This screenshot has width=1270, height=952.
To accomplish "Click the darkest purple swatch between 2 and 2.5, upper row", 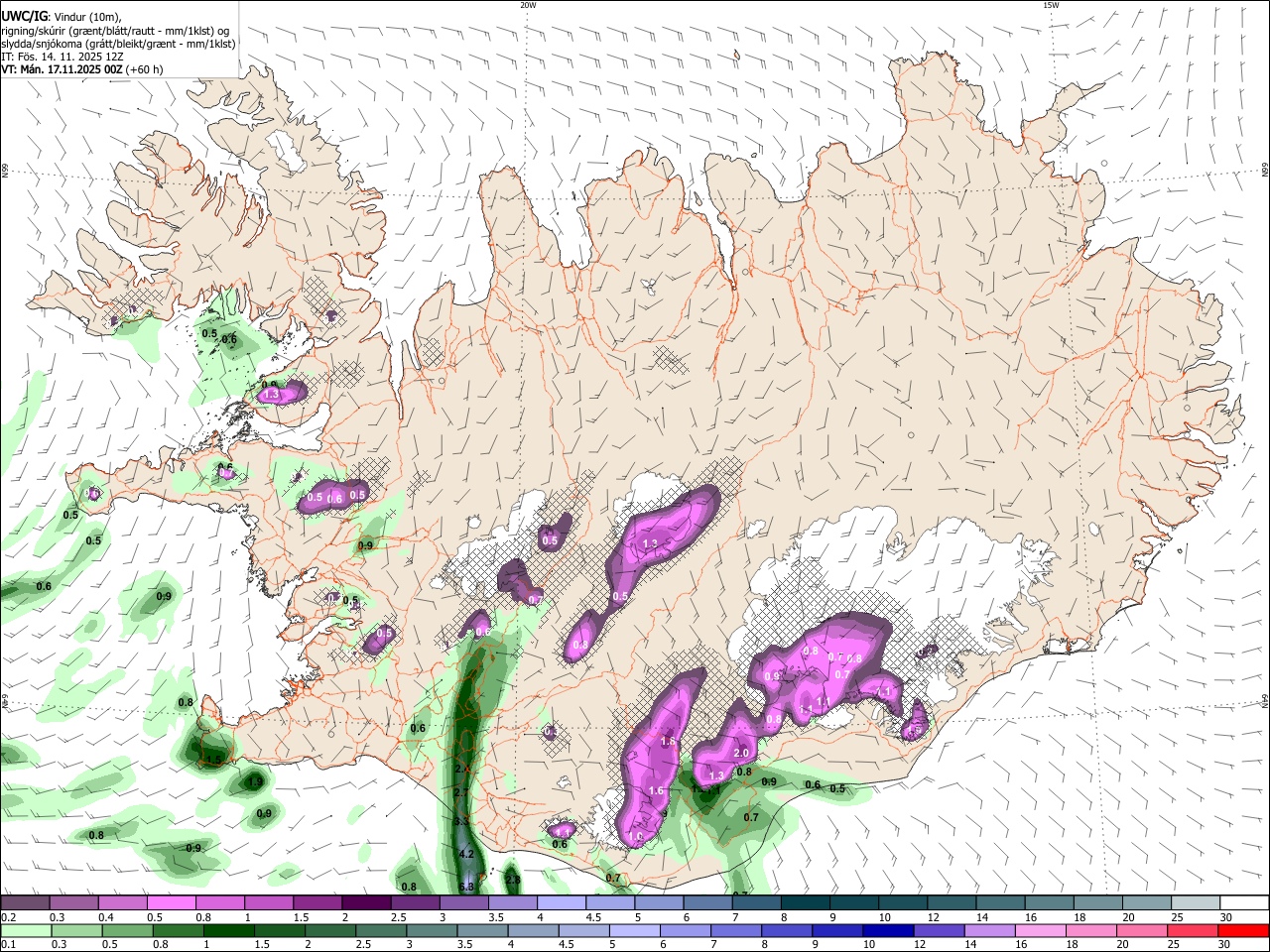I will 366,902.
